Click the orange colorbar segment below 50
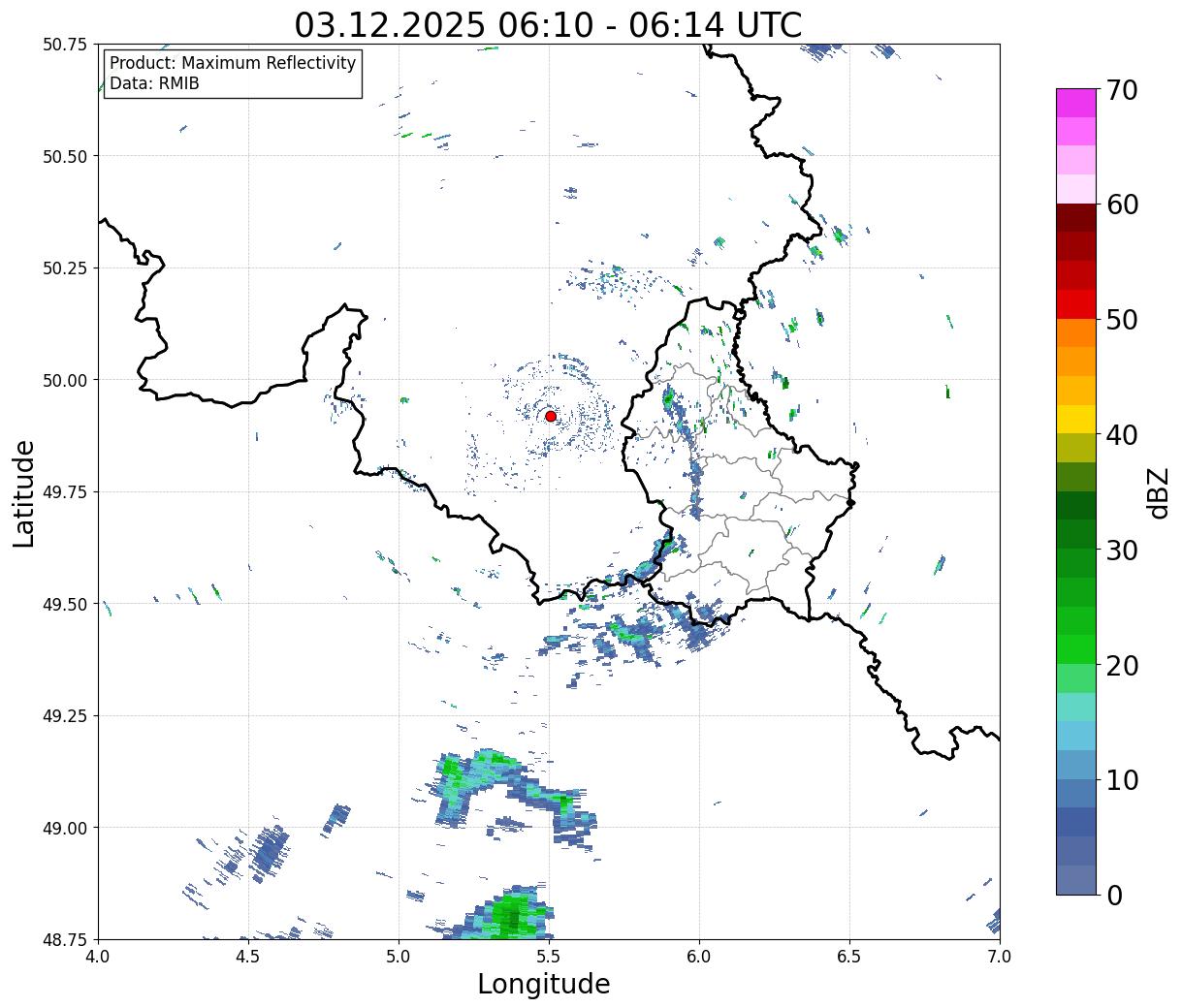This screenshot has height=1008, width=1182. coord(1076,332)
